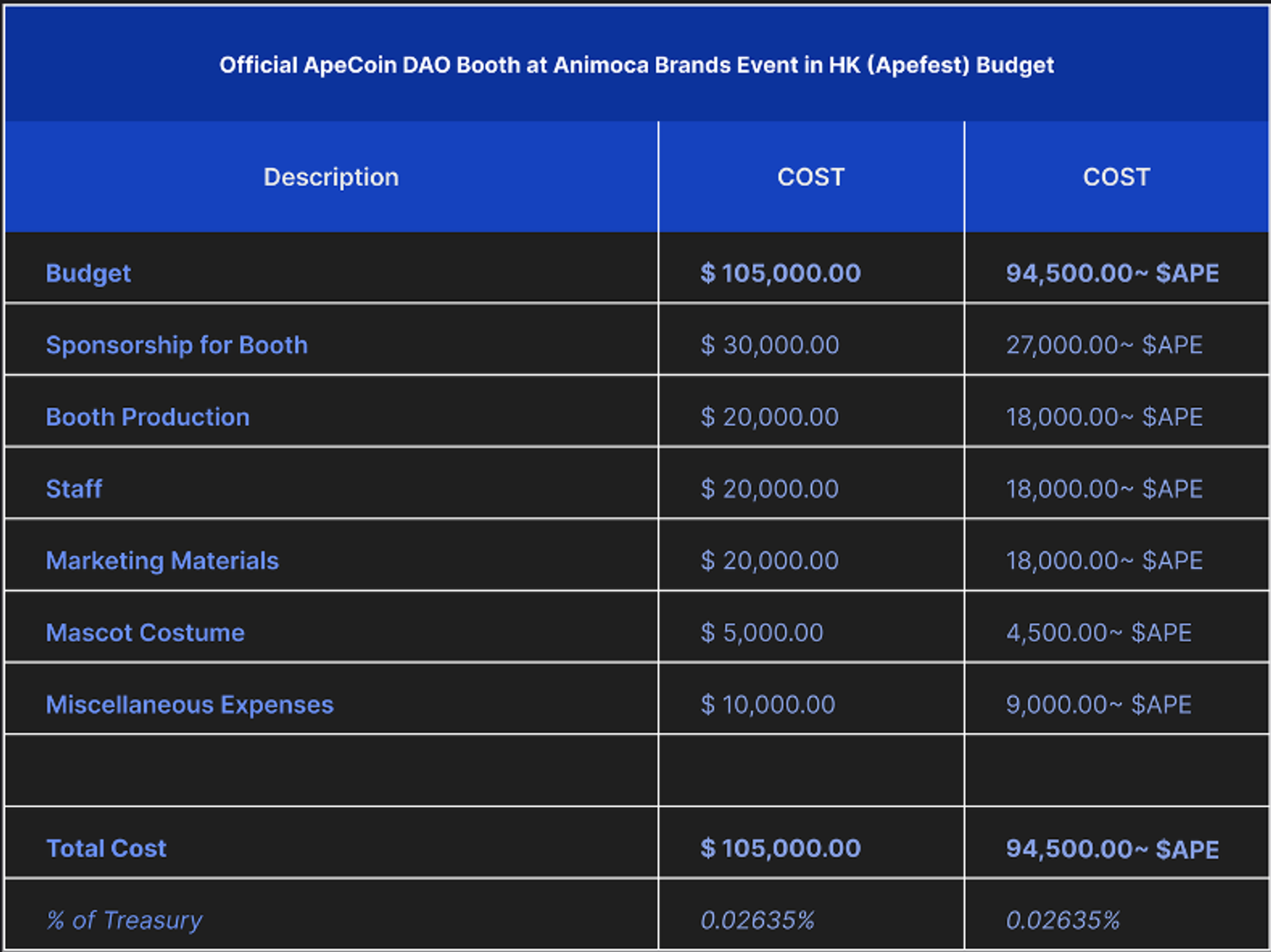The width and height of the screenshot is (1271, 952).
Task: Click the $ 30,000.00 sponsorship cost cell
Action: point(769,346)
